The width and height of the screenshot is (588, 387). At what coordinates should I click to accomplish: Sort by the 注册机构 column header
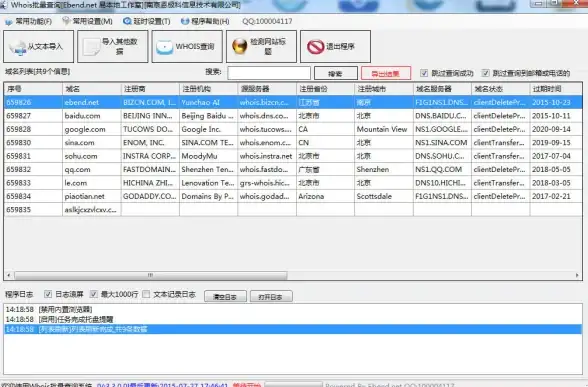pyautogui.click(x=208, y=89)
